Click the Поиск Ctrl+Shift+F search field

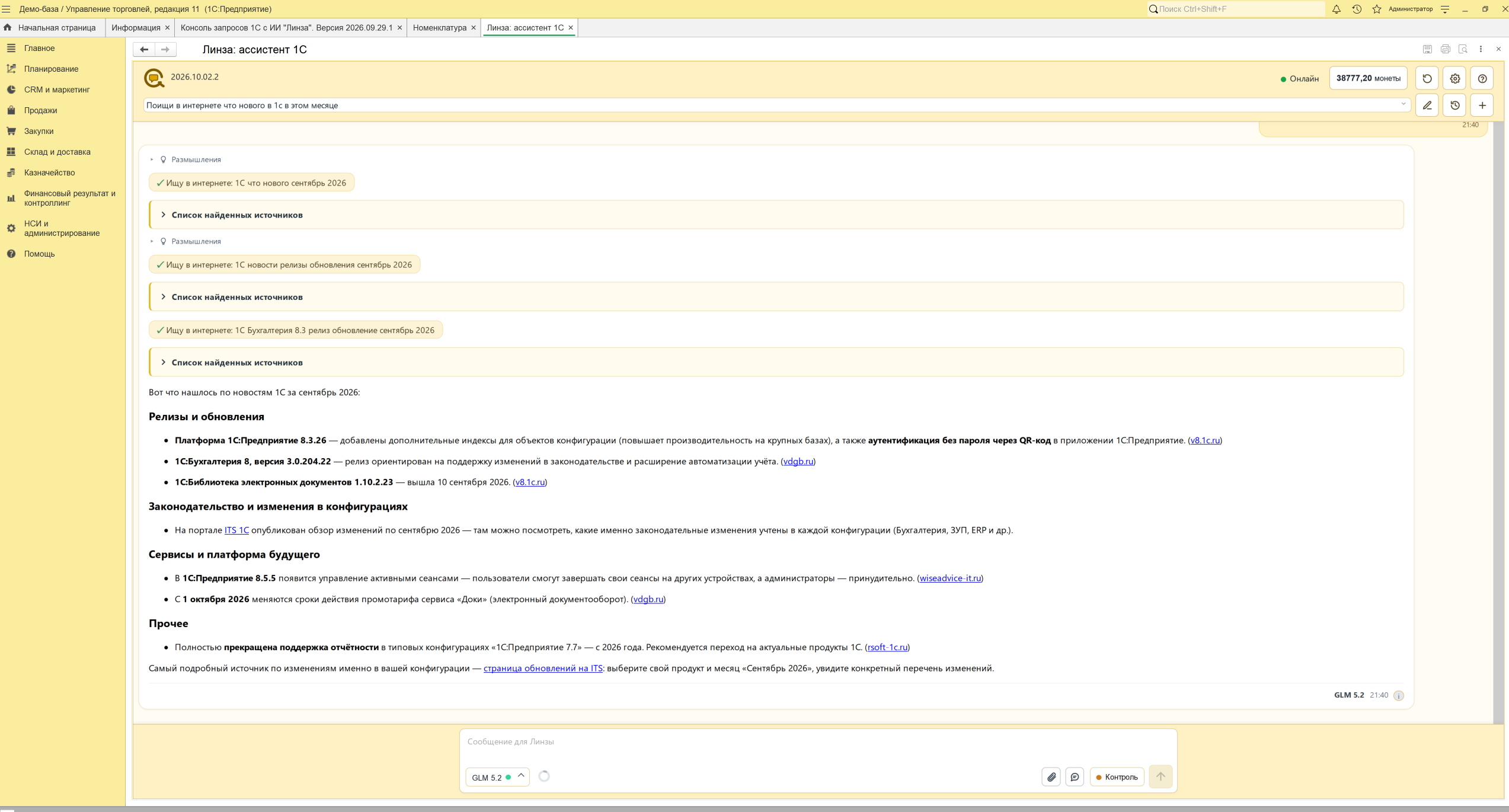1236,9
